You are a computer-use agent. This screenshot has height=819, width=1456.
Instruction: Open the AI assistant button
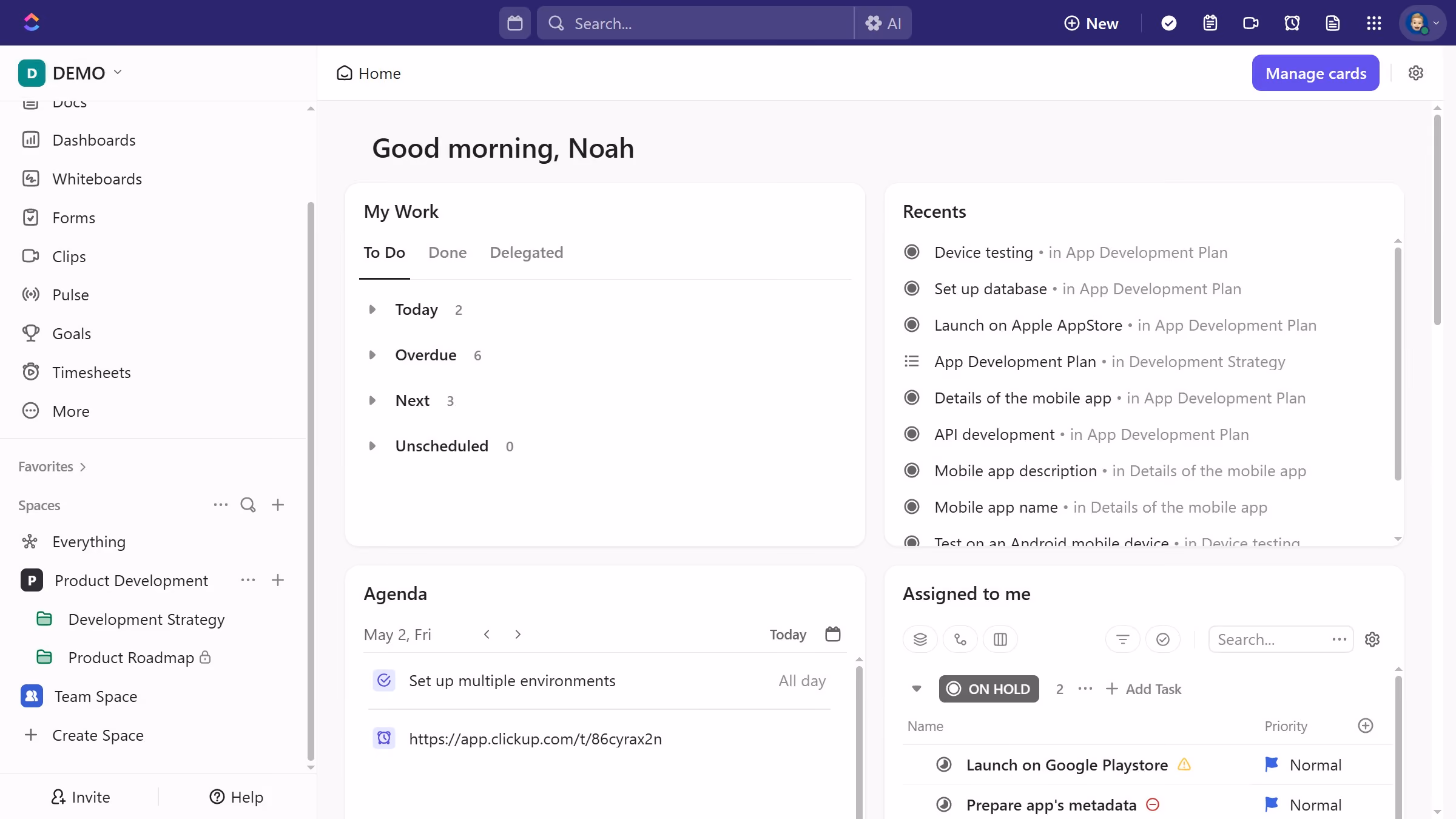pyautogui.click(x=883, y=23)
